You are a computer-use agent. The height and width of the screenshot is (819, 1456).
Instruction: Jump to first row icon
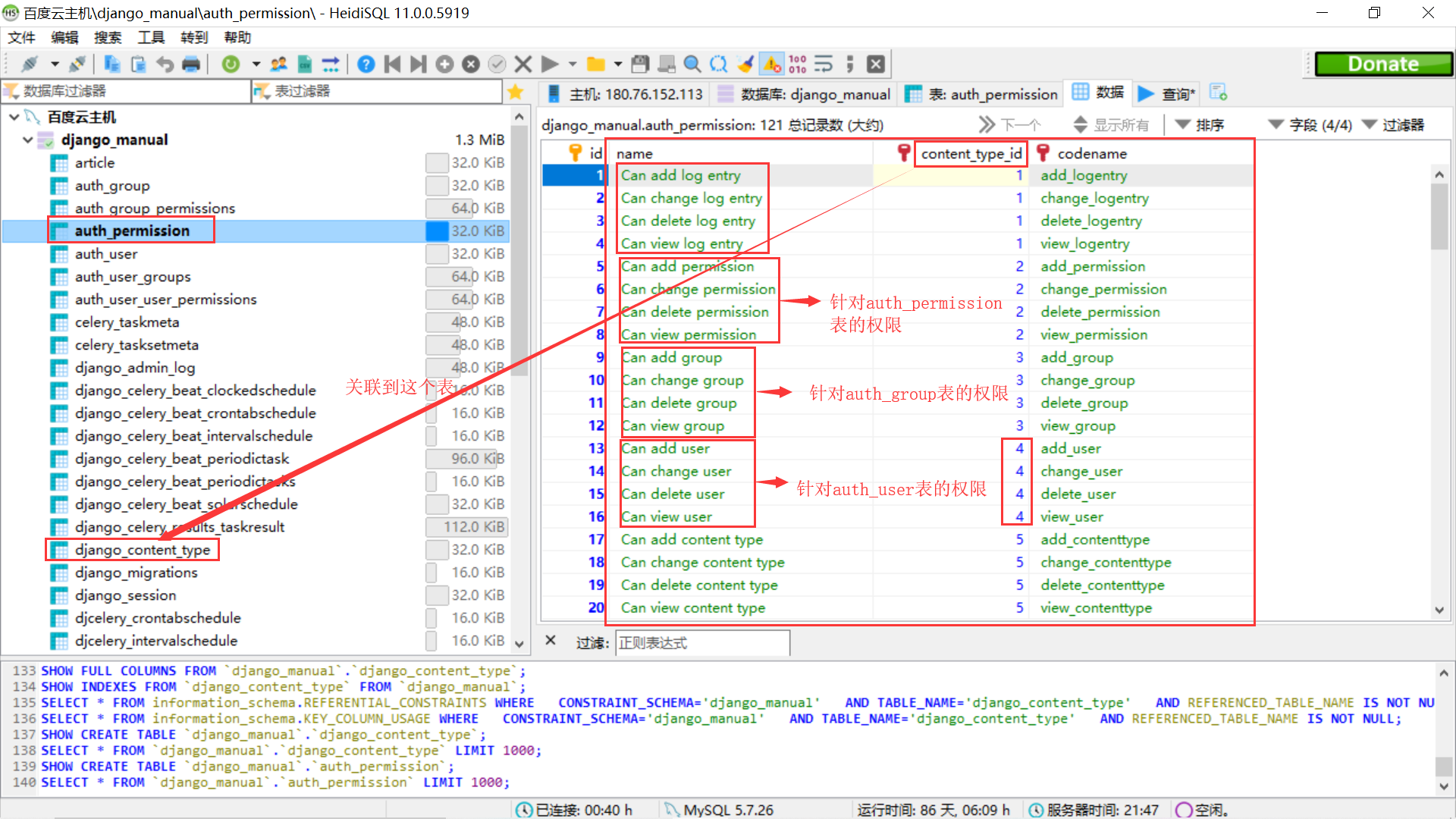point(392,64)
